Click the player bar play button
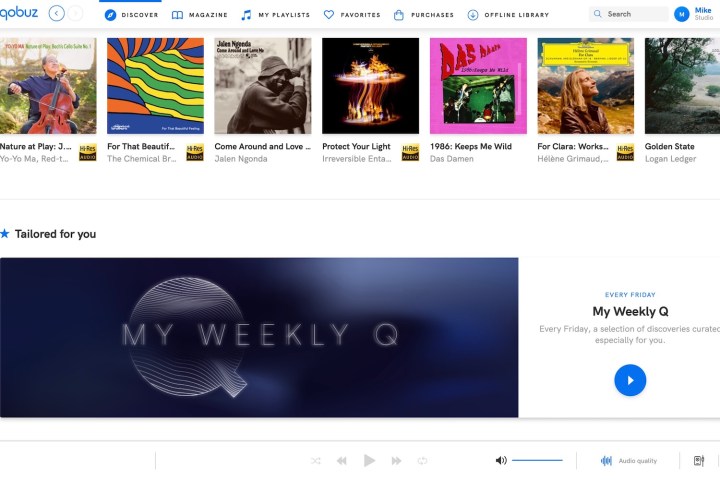The height and width of the screenshot is (480, 720). [x=369, y=460]
